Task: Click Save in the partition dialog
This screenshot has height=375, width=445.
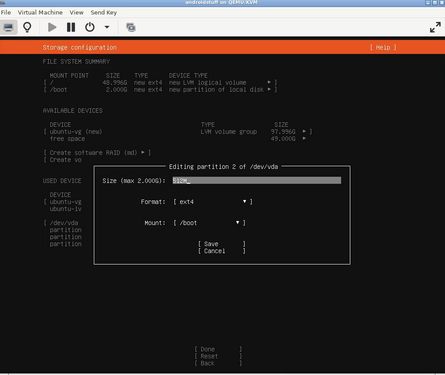Action: click(x=222, y=244)
